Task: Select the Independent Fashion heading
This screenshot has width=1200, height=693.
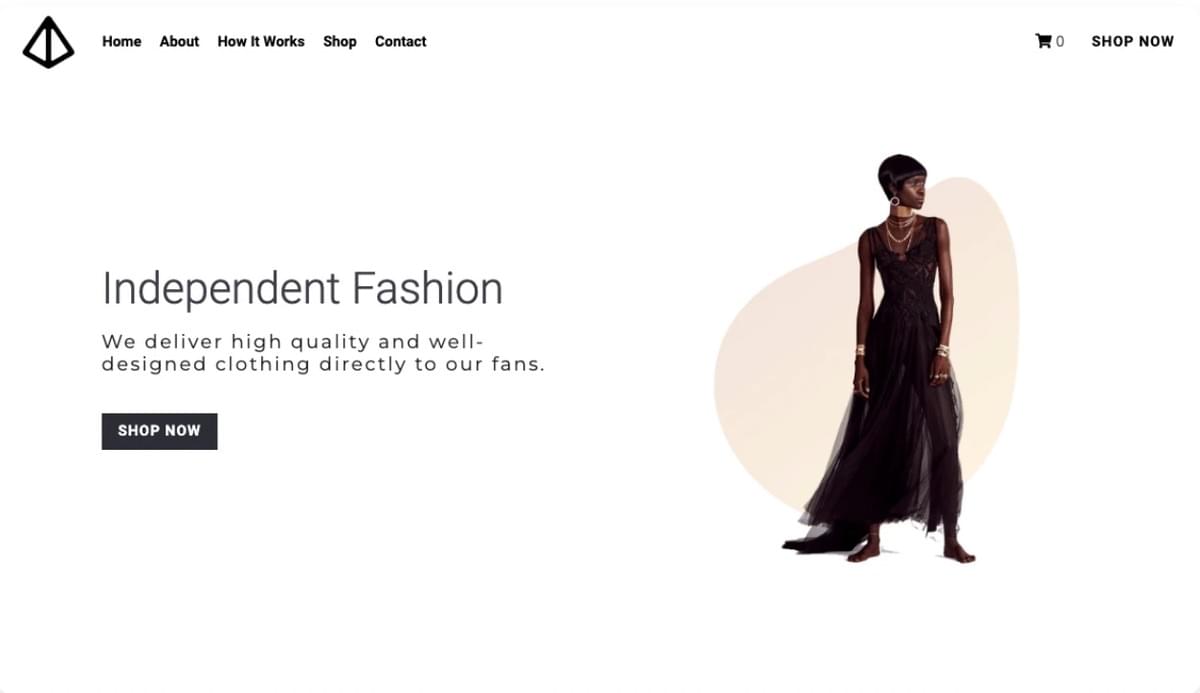Action: (302, 288)
